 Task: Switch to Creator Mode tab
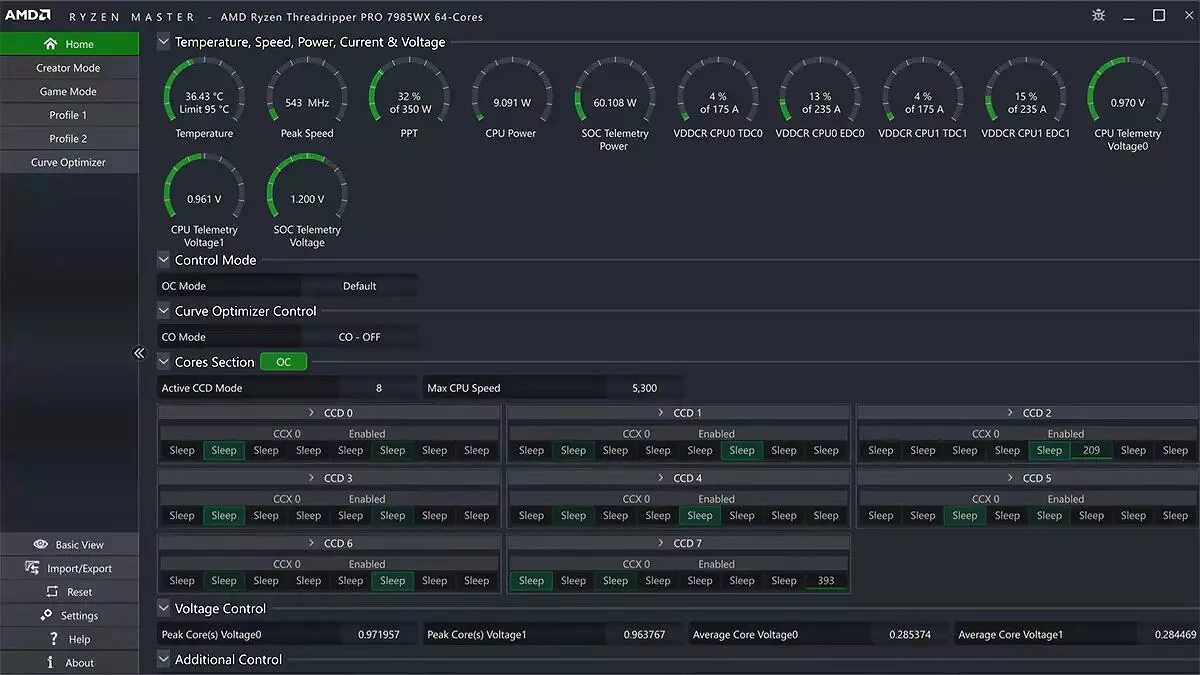click(x=68, y=68)
